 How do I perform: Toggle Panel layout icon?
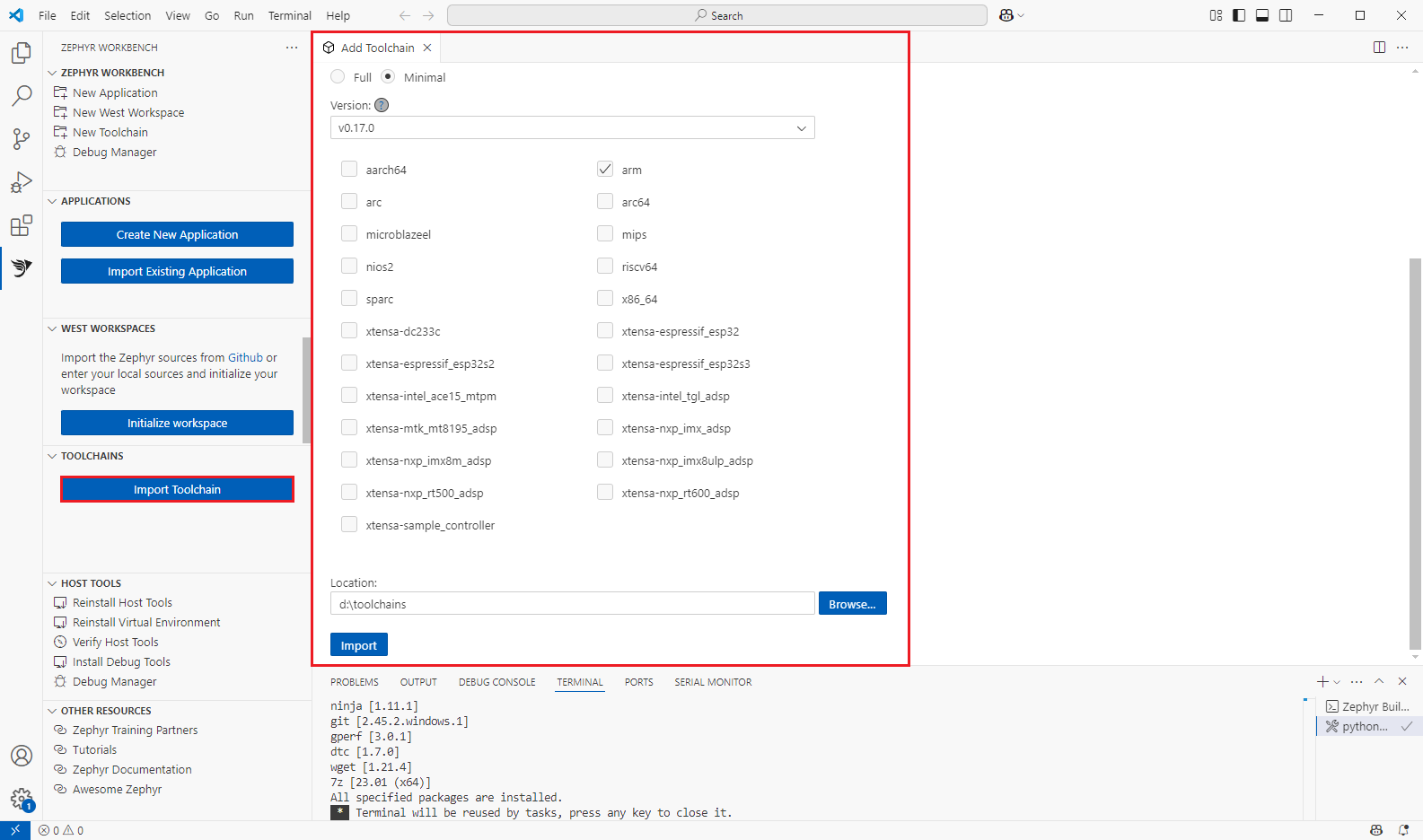[x=1262, y=15]
